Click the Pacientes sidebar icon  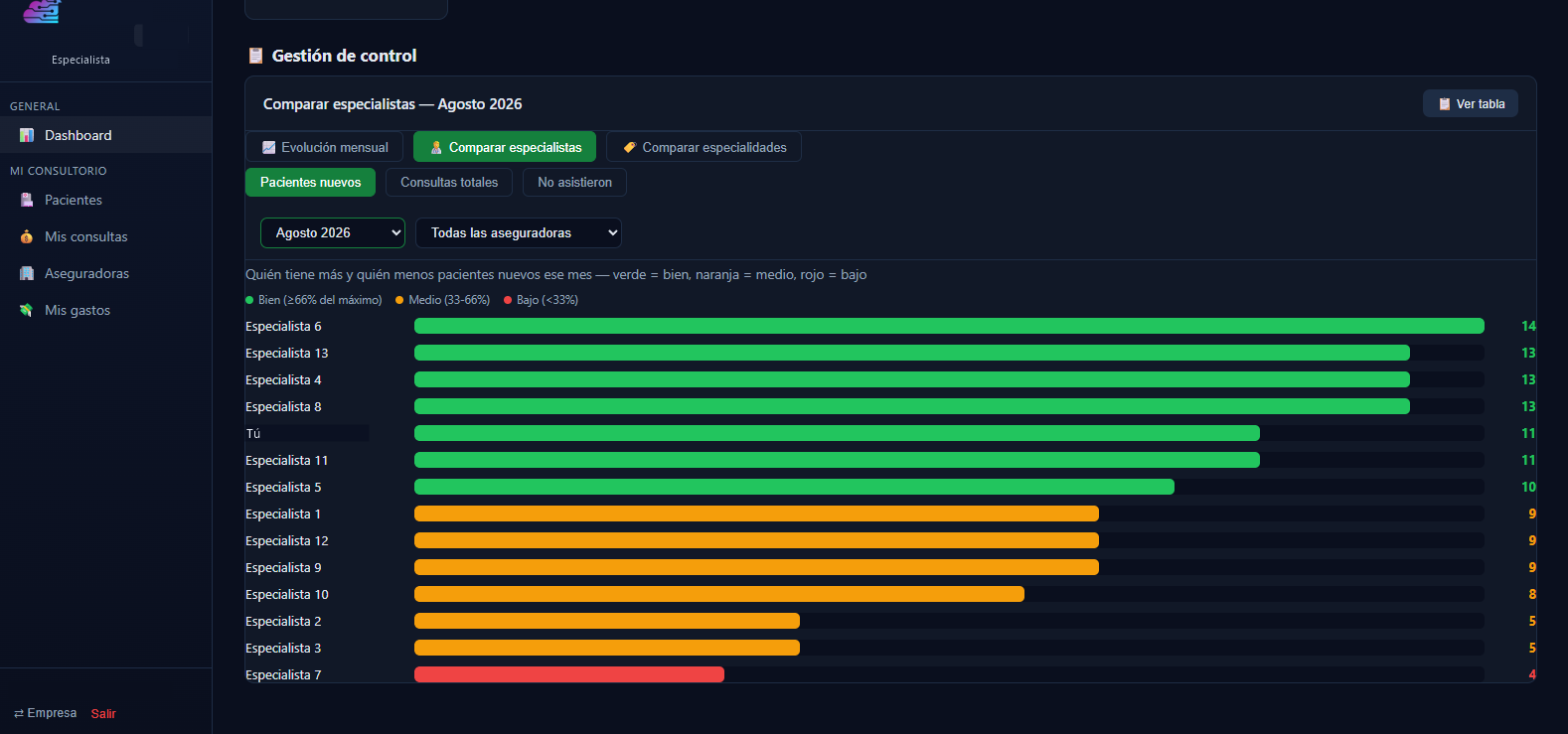point(27,200)
